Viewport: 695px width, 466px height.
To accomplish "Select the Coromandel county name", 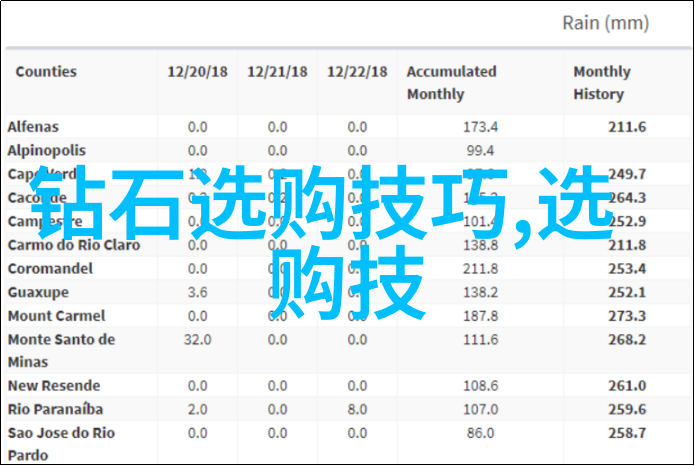I will point(50,269).
